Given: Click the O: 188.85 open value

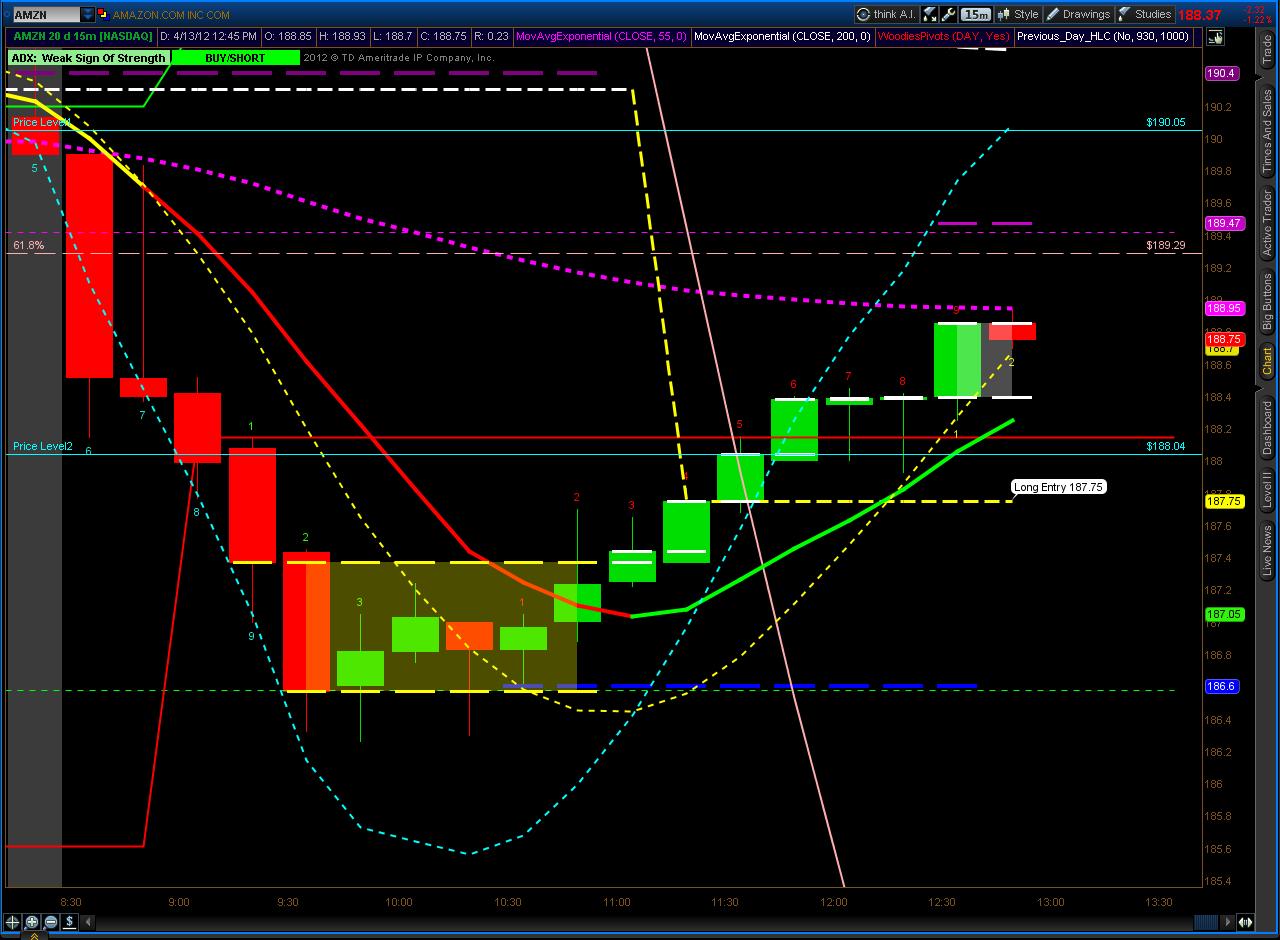Looking at the screenshot, I should click(289, 36).
